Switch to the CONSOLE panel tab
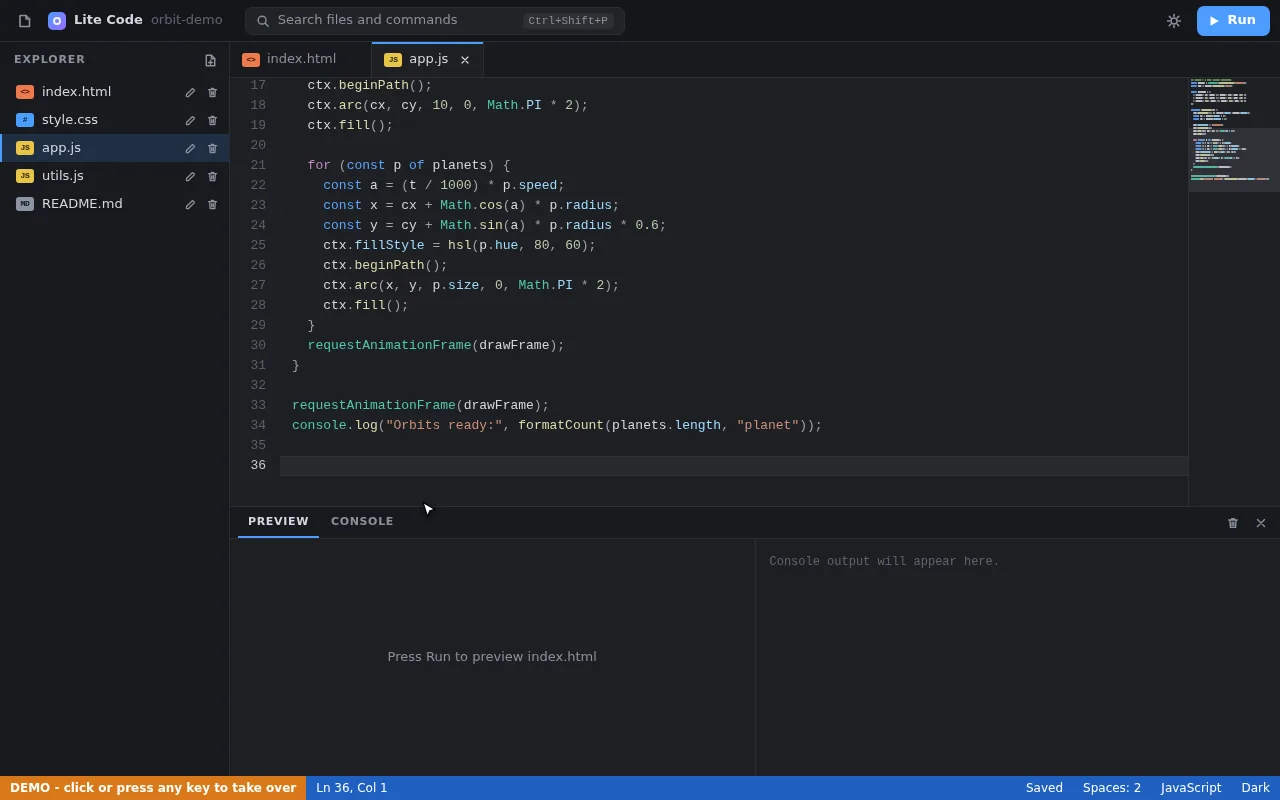 pos(362,522)
